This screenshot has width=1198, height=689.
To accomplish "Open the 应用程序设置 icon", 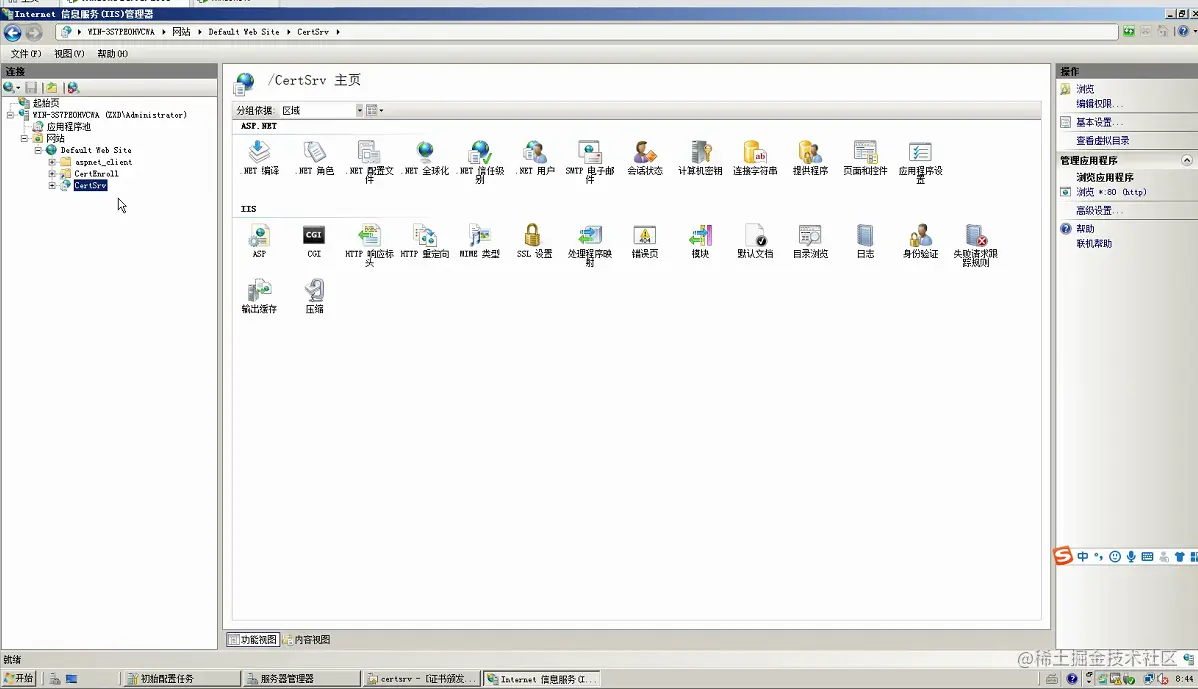I will [920, 161].
